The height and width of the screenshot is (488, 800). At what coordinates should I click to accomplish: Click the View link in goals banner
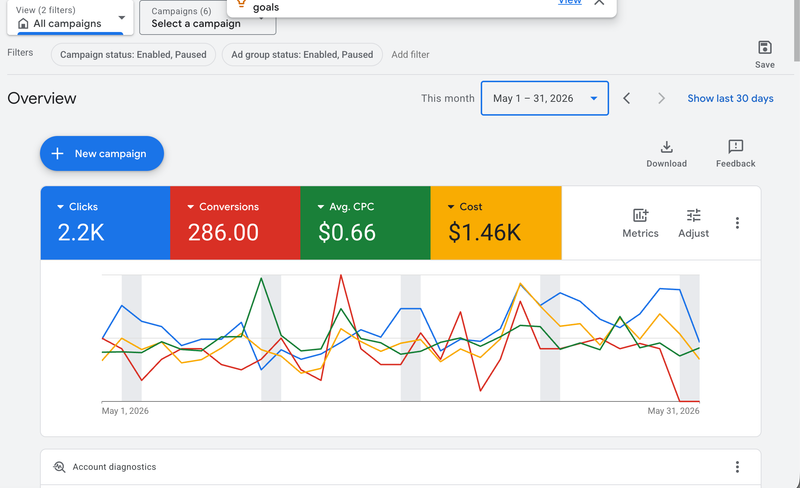(569, 2)
